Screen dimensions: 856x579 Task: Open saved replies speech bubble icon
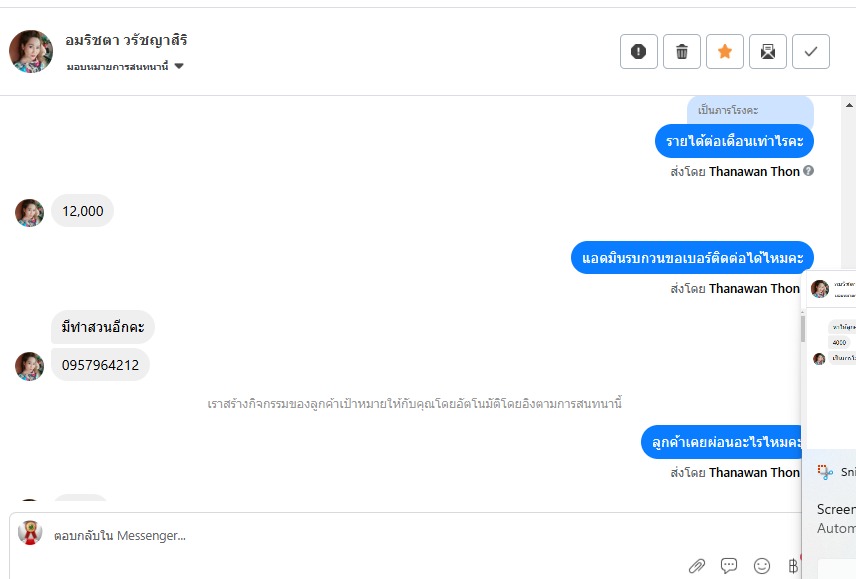tap(729, 565)
